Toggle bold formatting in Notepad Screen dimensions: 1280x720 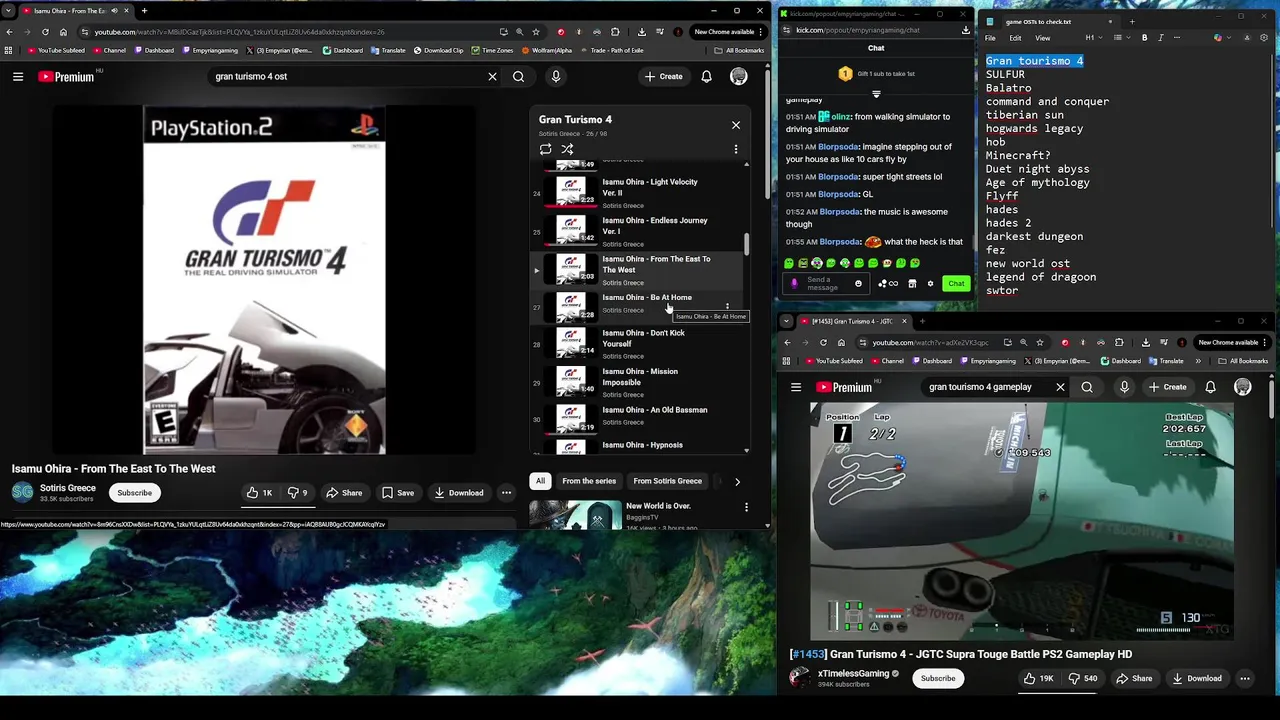[x=1145, y=38]
